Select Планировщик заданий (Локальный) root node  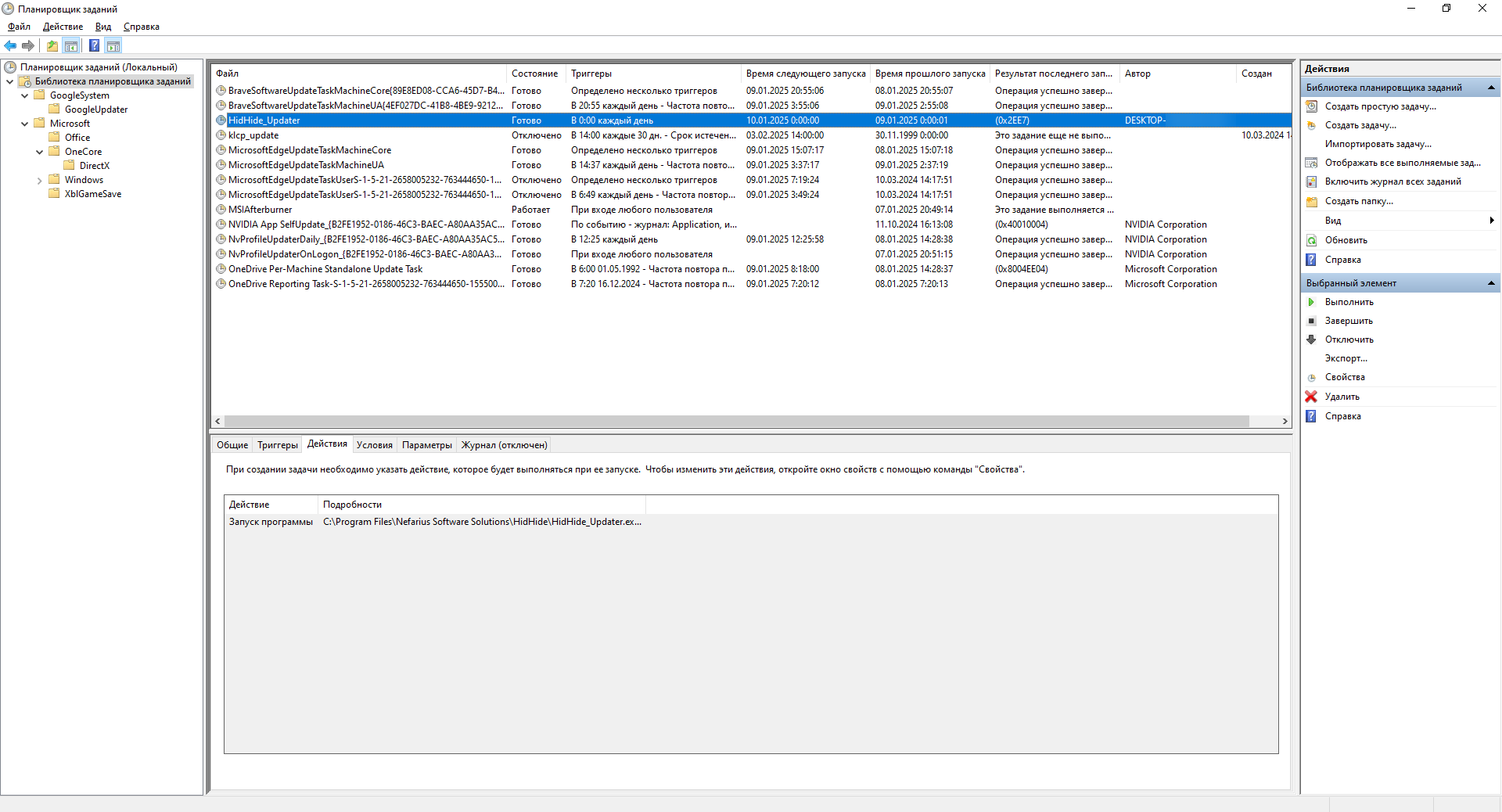tap(99, 67)
